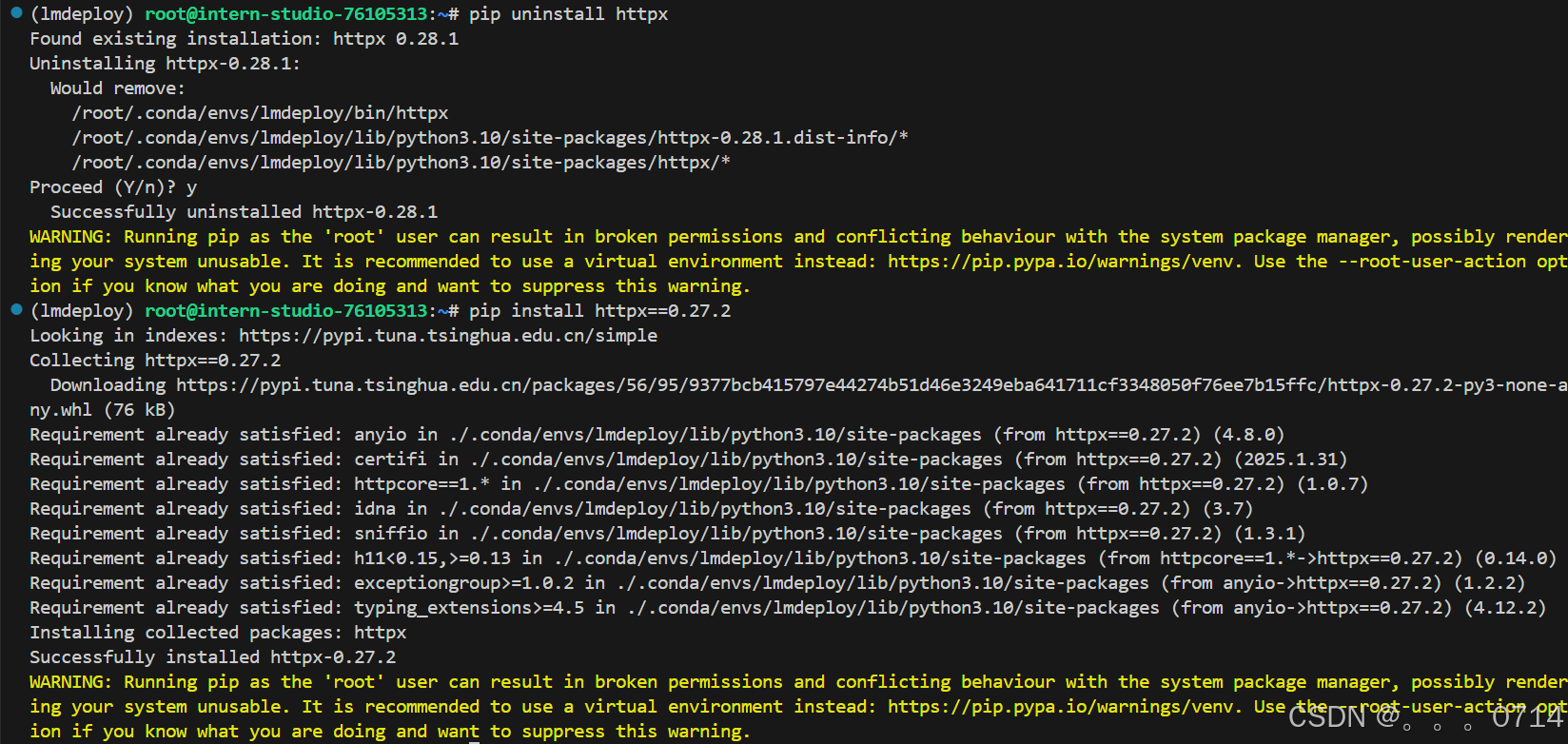Click the 'h11<0.15,>=0.13' requirement line
Image resolution: width=1568 pixels, height=744 pixels.
coord(794,558)
